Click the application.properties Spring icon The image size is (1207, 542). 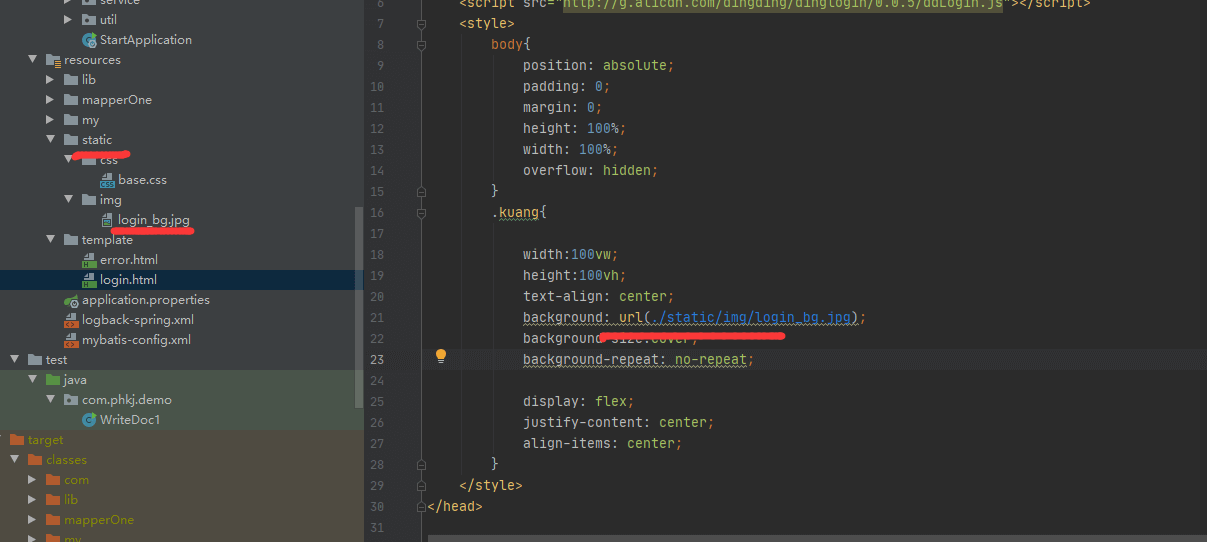point(71,300)
